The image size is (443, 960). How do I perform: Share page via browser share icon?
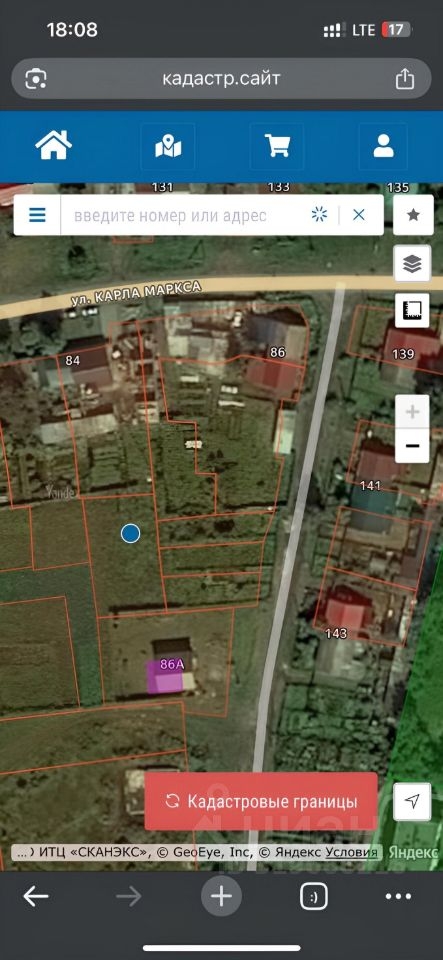coord(404,79)
